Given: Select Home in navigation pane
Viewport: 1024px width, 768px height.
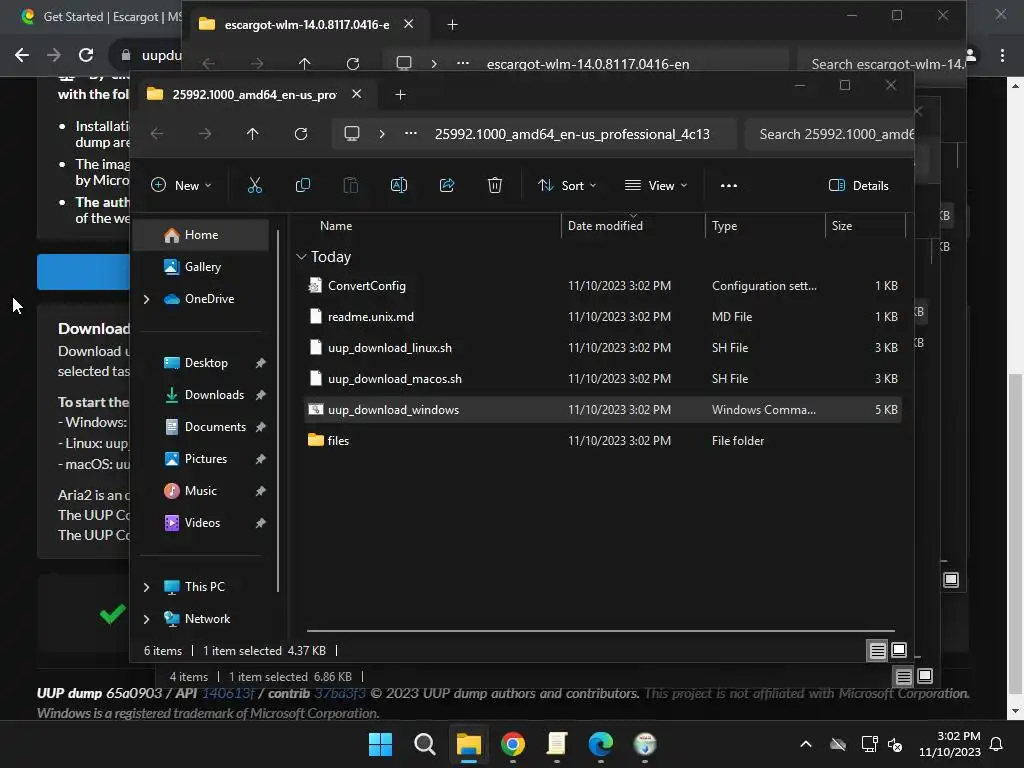Looking at the screenshot, I should 200,235.
